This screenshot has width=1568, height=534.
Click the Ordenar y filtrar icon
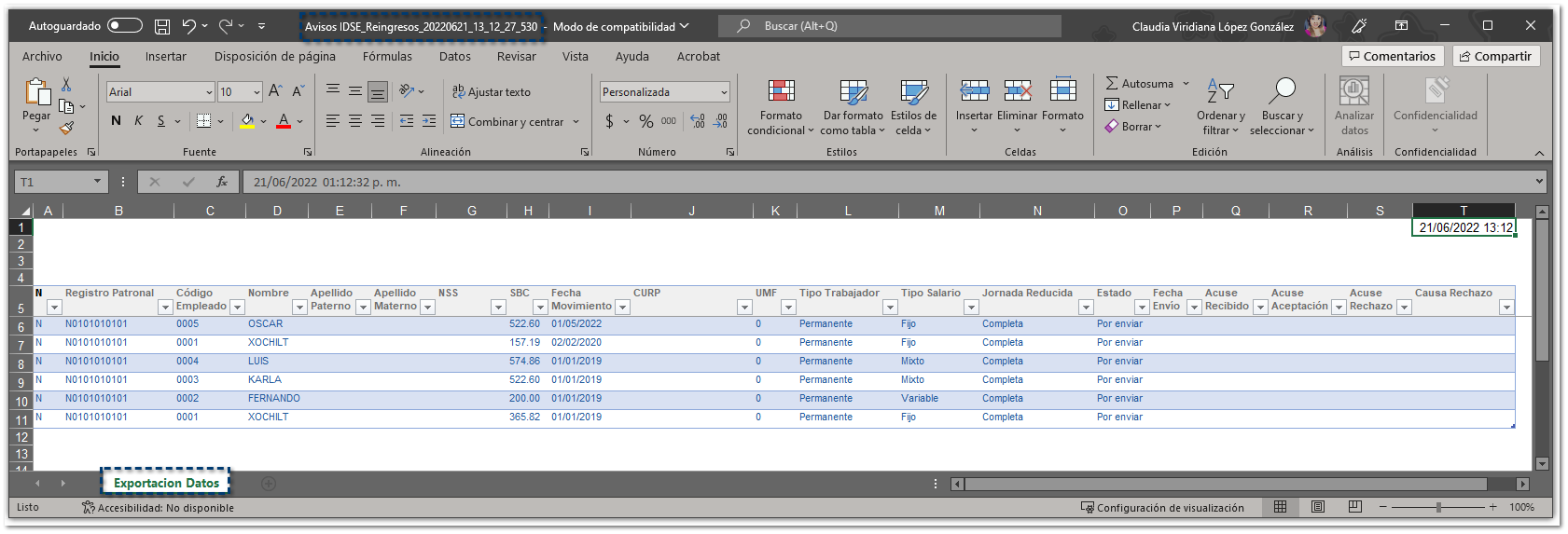point(1220,91)
